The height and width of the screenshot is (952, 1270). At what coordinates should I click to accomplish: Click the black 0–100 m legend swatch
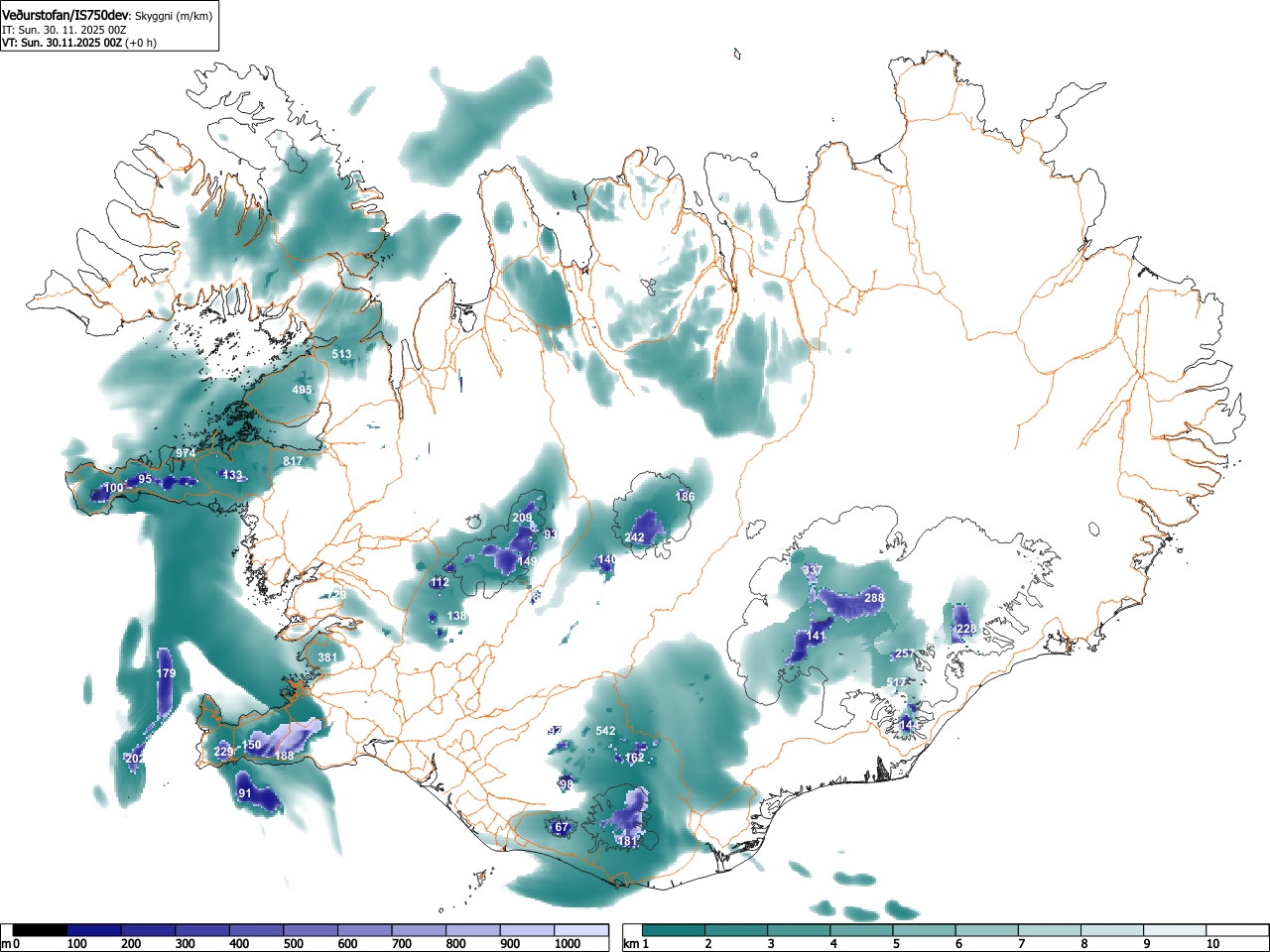[x=41, y=930]
